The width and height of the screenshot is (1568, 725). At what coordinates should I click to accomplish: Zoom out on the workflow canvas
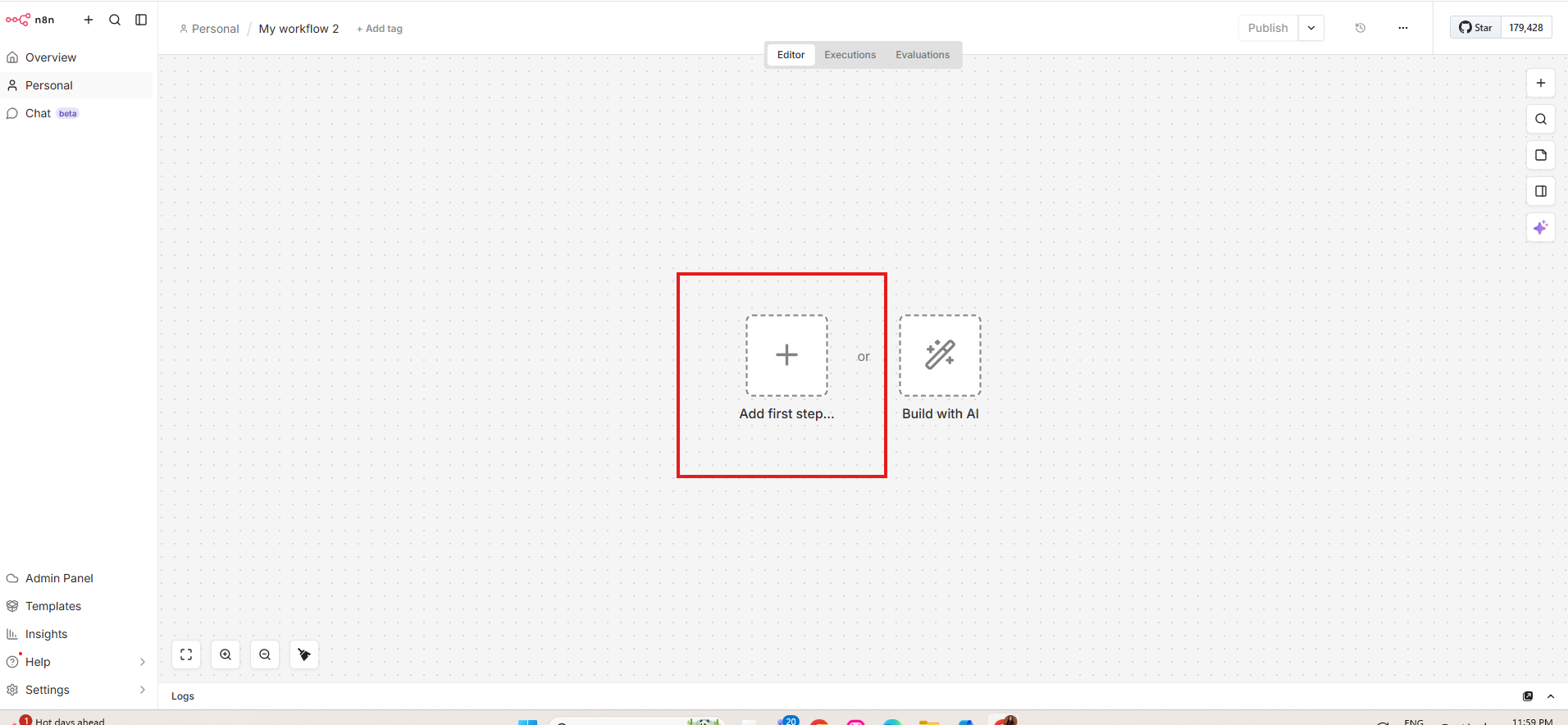point(265,654)
